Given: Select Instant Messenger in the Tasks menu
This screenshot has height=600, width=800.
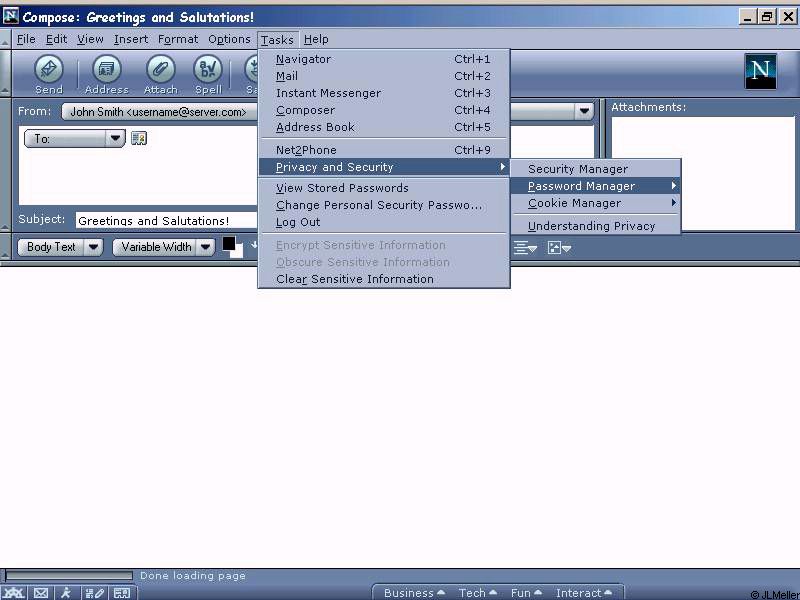Looking at the screenshot, I should tap(384, 93).
